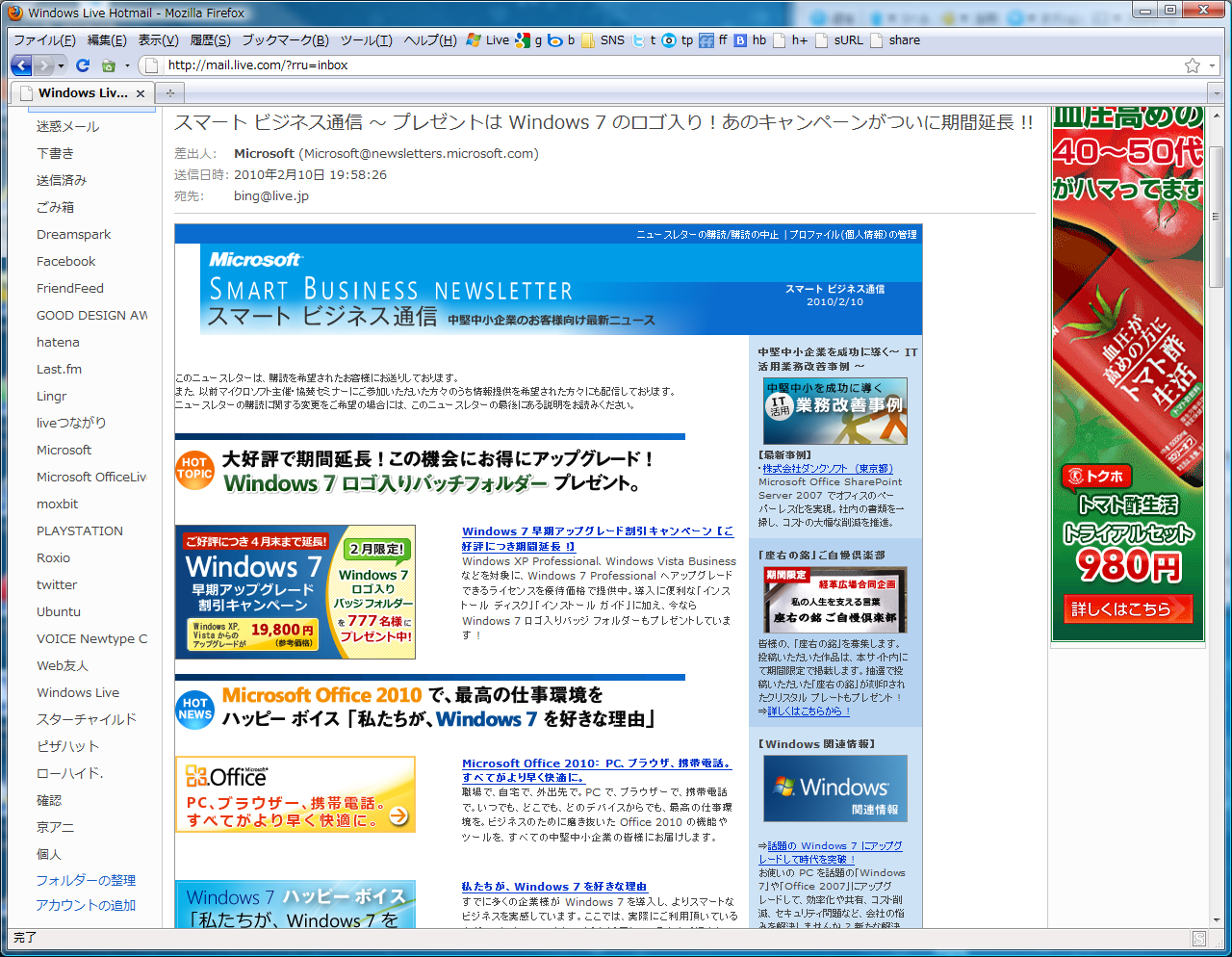Click the Office banner with orange arrow

coord(295,794)
